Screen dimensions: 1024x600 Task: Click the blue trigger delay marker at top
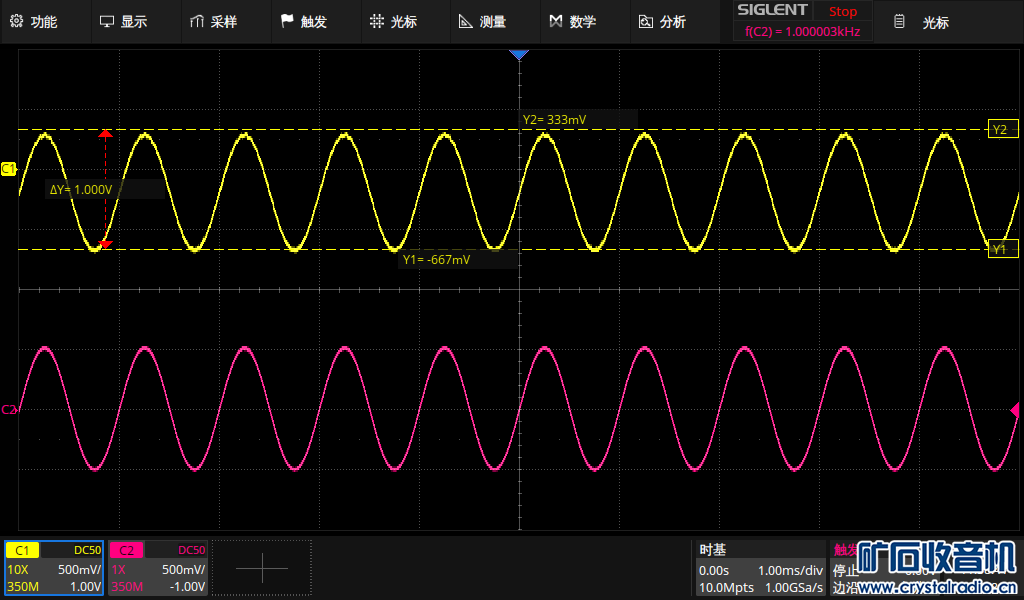pyautogui.click(x=518, y=55)
